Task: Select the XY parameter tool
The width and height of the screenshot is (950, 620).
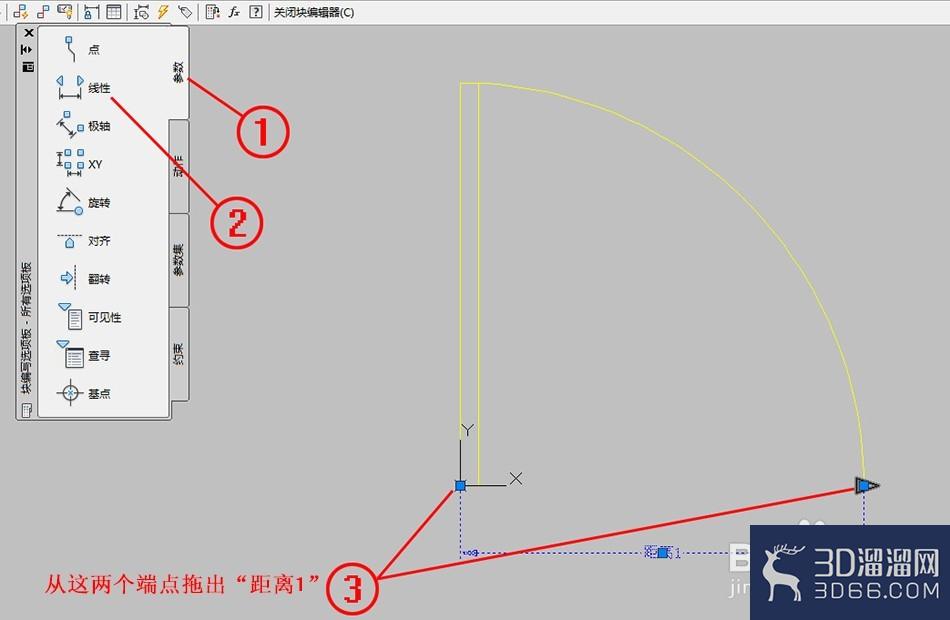Action: [x=79, y=164]
